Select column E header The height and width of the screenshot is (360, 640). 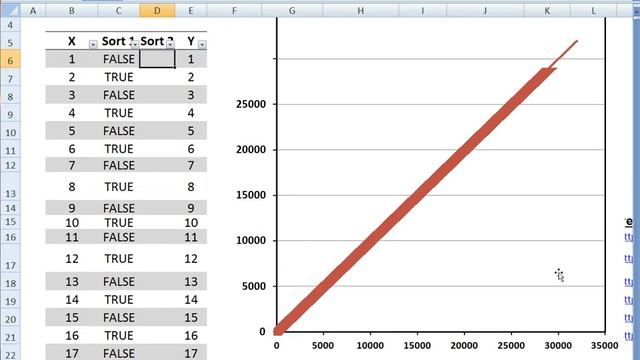tap(191, 11)
